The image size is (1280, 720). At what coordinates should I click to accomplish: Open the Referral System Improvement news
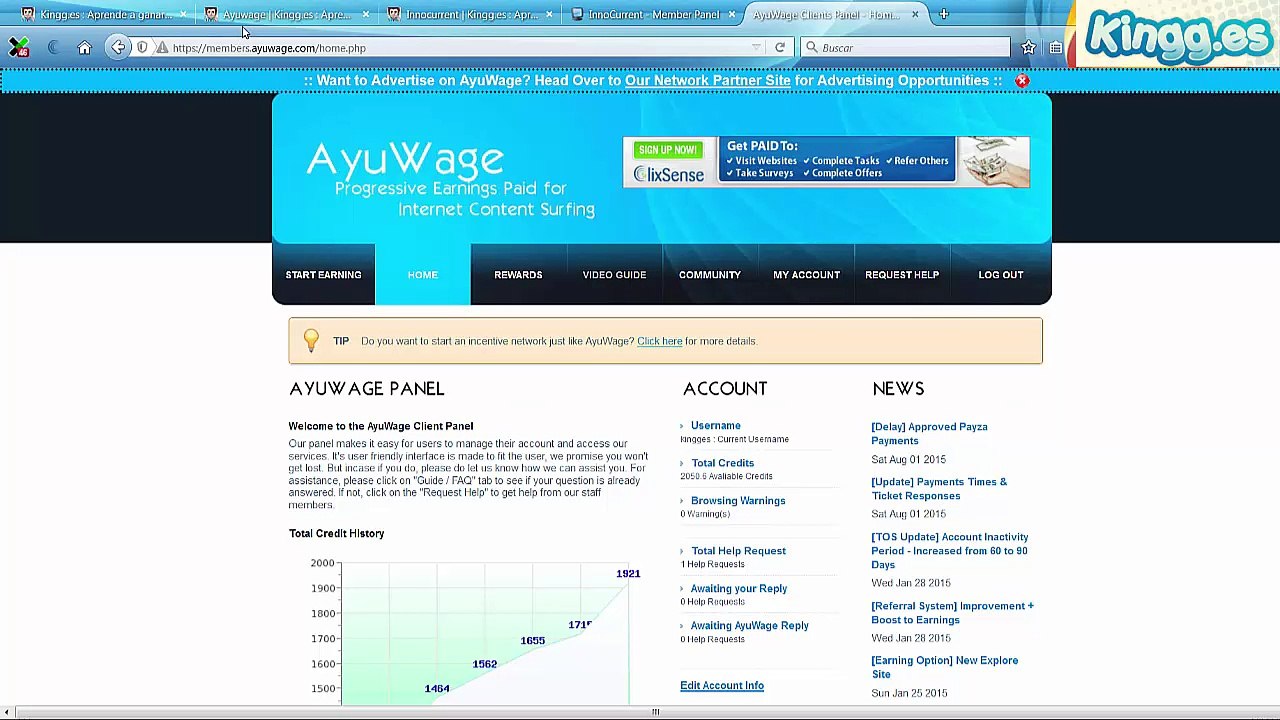point(952,613)
